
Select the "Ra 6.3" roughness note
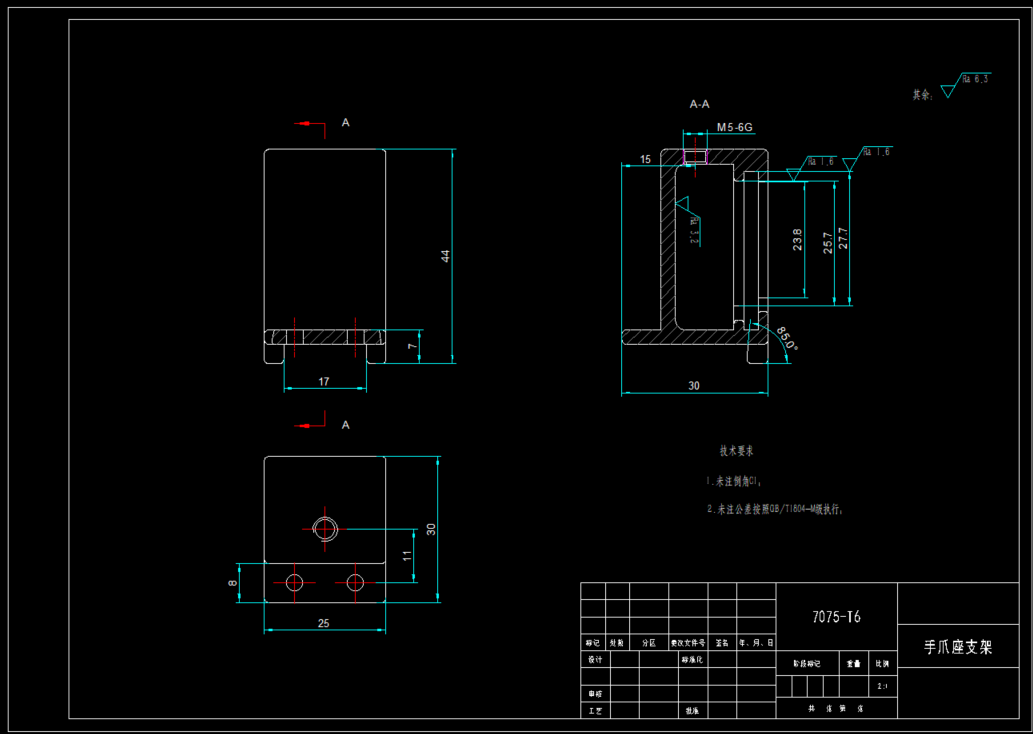975,79
